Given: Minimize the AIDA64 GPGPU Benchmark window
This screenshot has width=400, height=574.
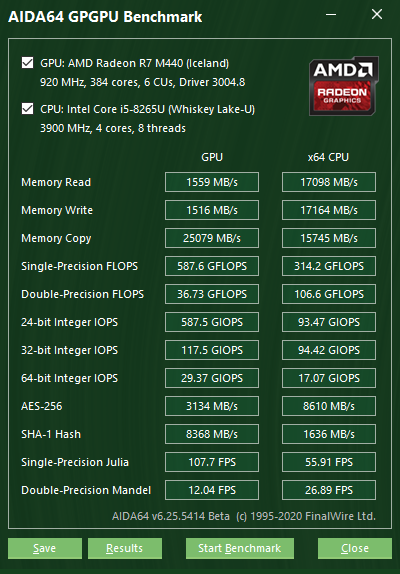Looking at the screenshot, I should click(331, 15).
